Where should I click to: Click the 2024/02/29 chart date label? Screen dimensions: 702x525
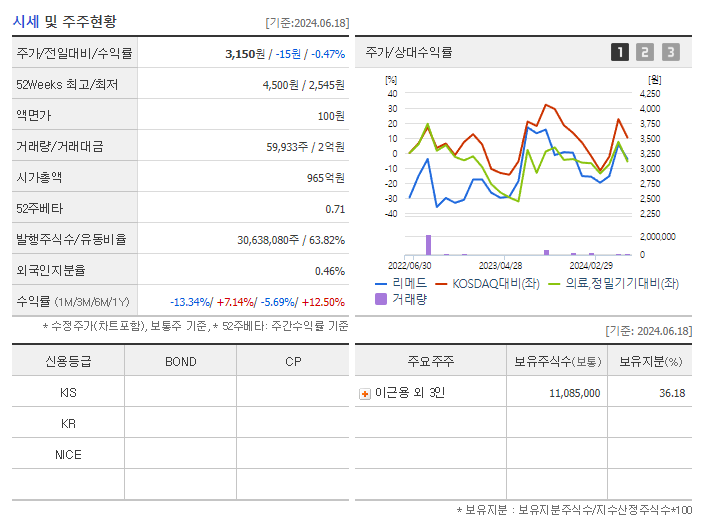tap(591, 266)
